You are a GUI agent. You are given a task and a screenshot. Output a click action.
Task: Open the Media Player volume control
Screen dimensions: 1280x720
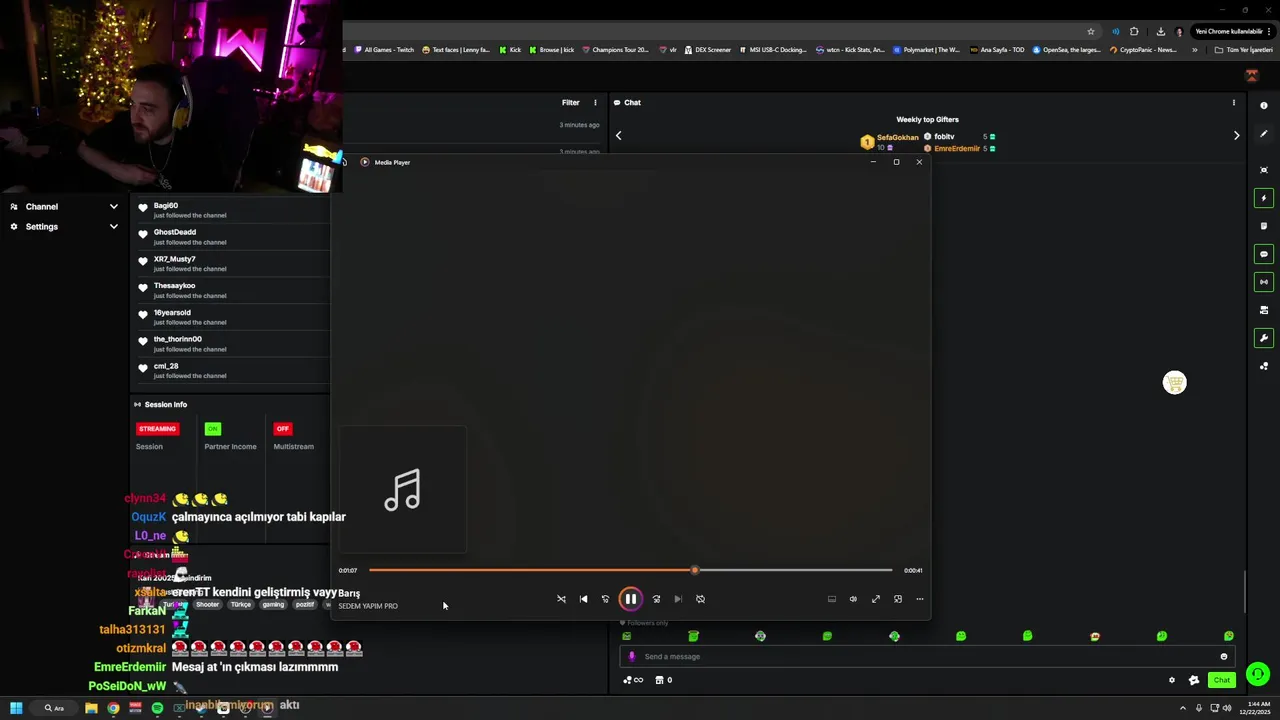(853, 599)
